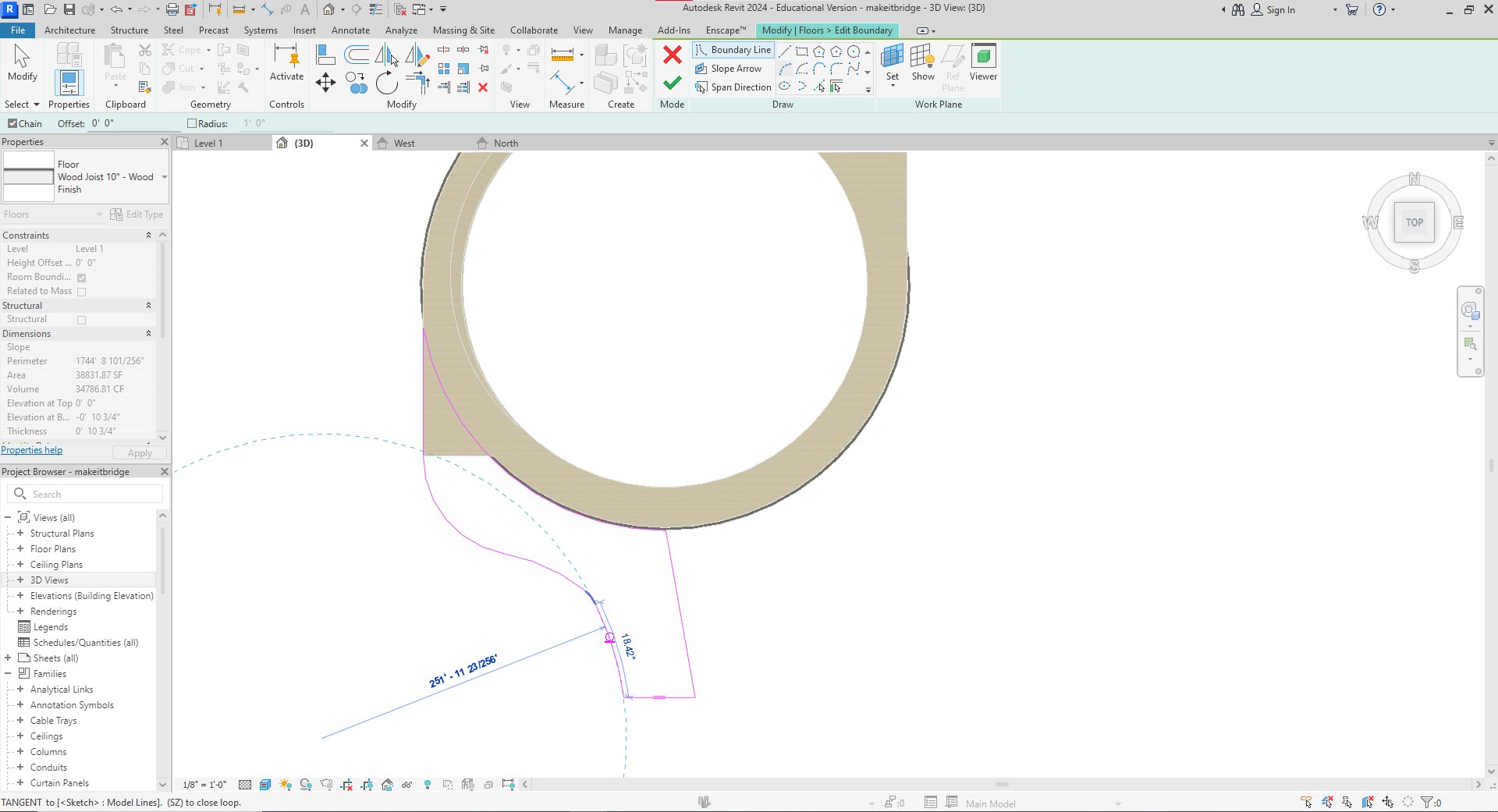The image size is (1498, 812).
Task: Open the Floors instance filter dropdown
Action: [52, 215]
